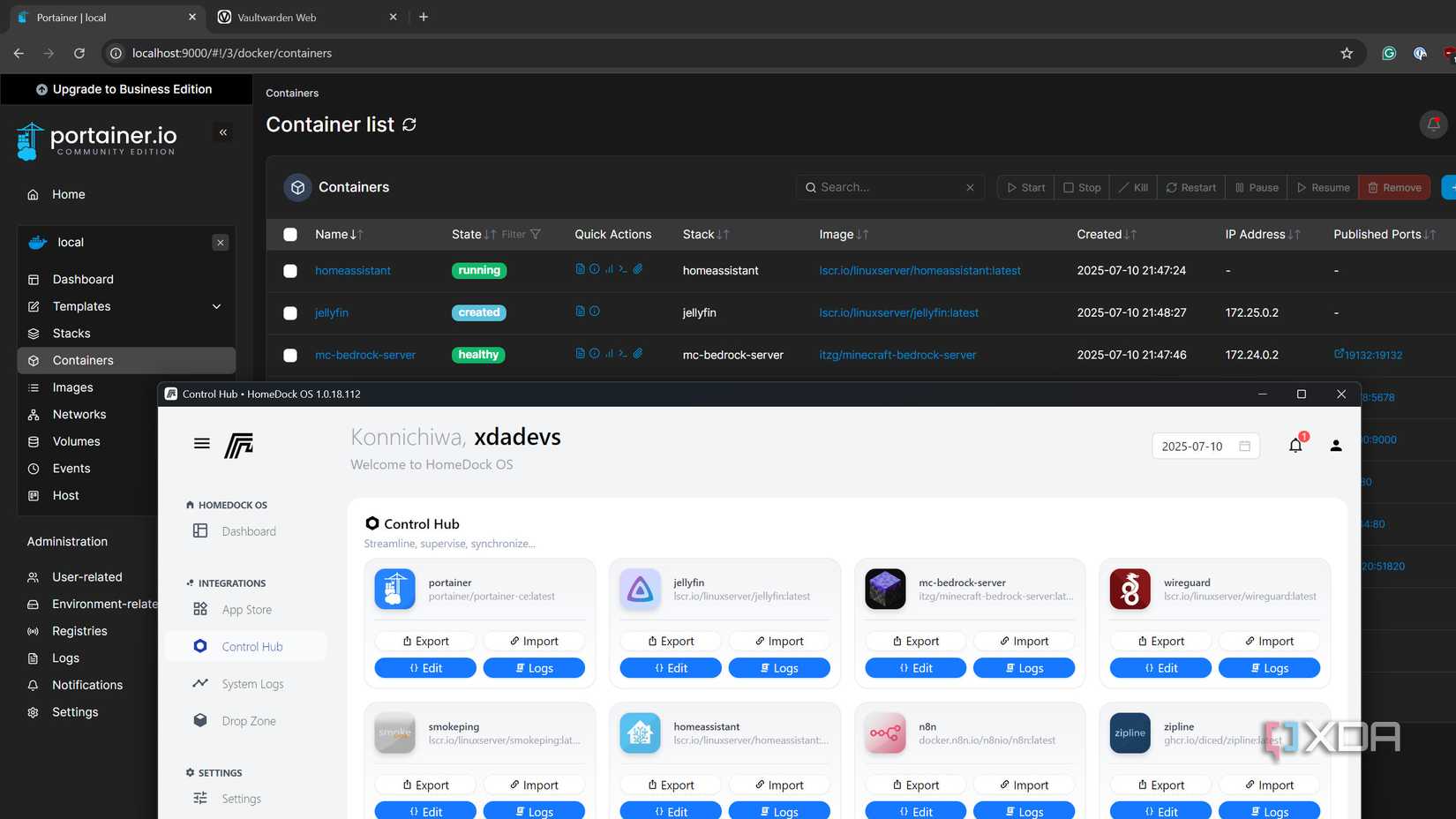Sort containers by Stack
The width and height of the screenshot is (1456, 819).
click(x=706, y=234)
